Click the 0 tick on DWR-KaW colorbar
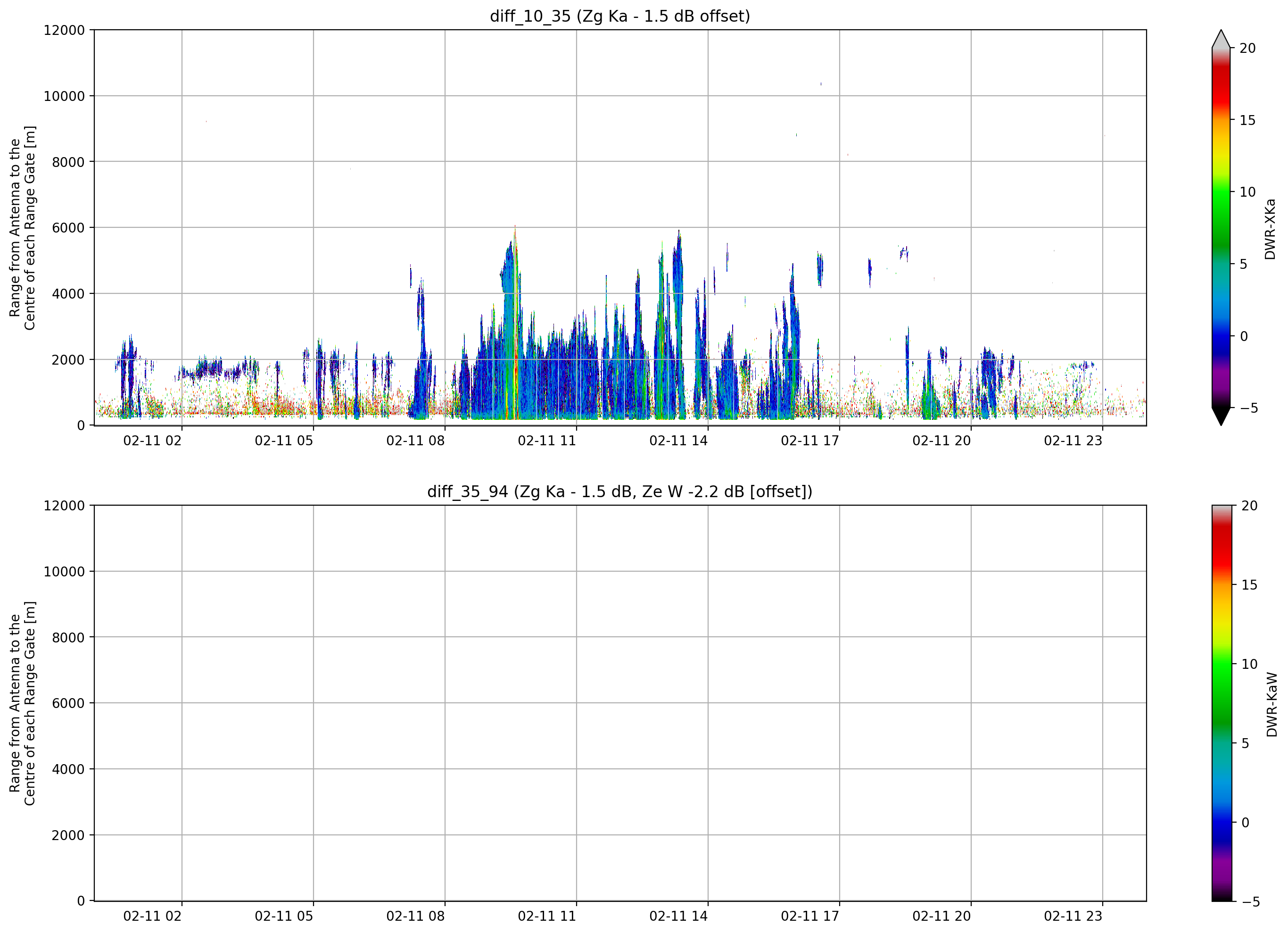This screenshot has width=1288, height=933. click(x=1245, y=823)
